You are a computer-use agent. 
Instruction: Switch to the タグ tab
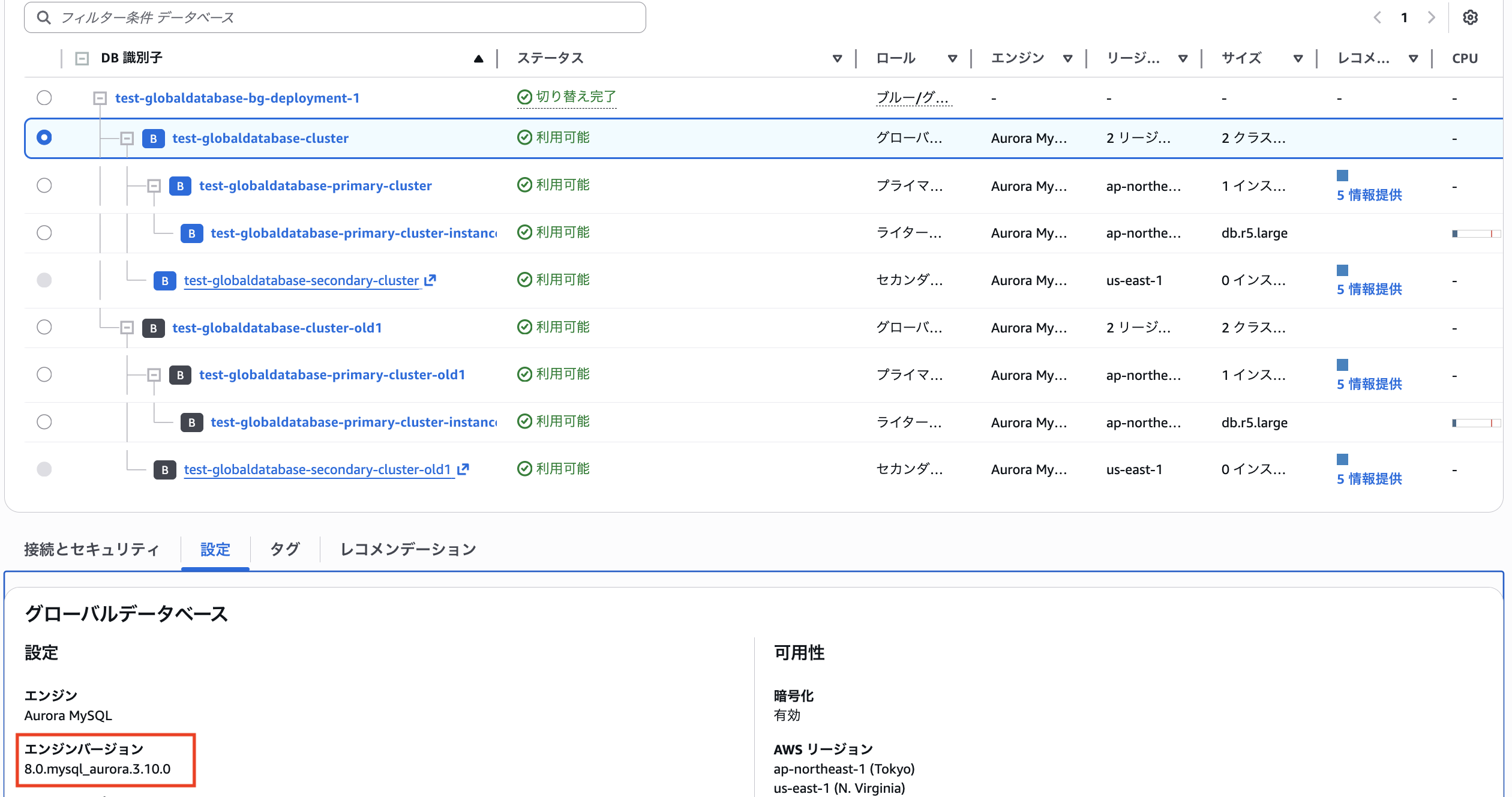point(284,549)
